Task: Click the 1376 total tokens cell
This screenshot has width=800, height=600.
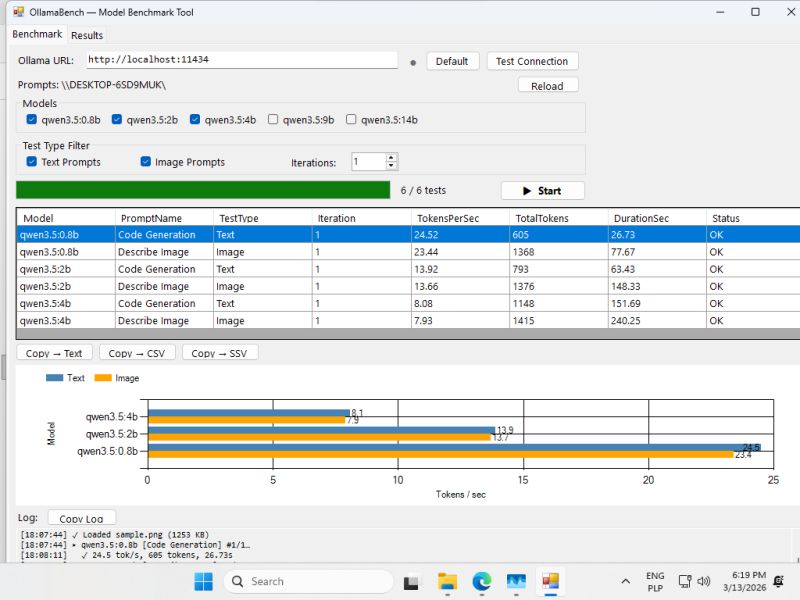Action: pos(559,286)
